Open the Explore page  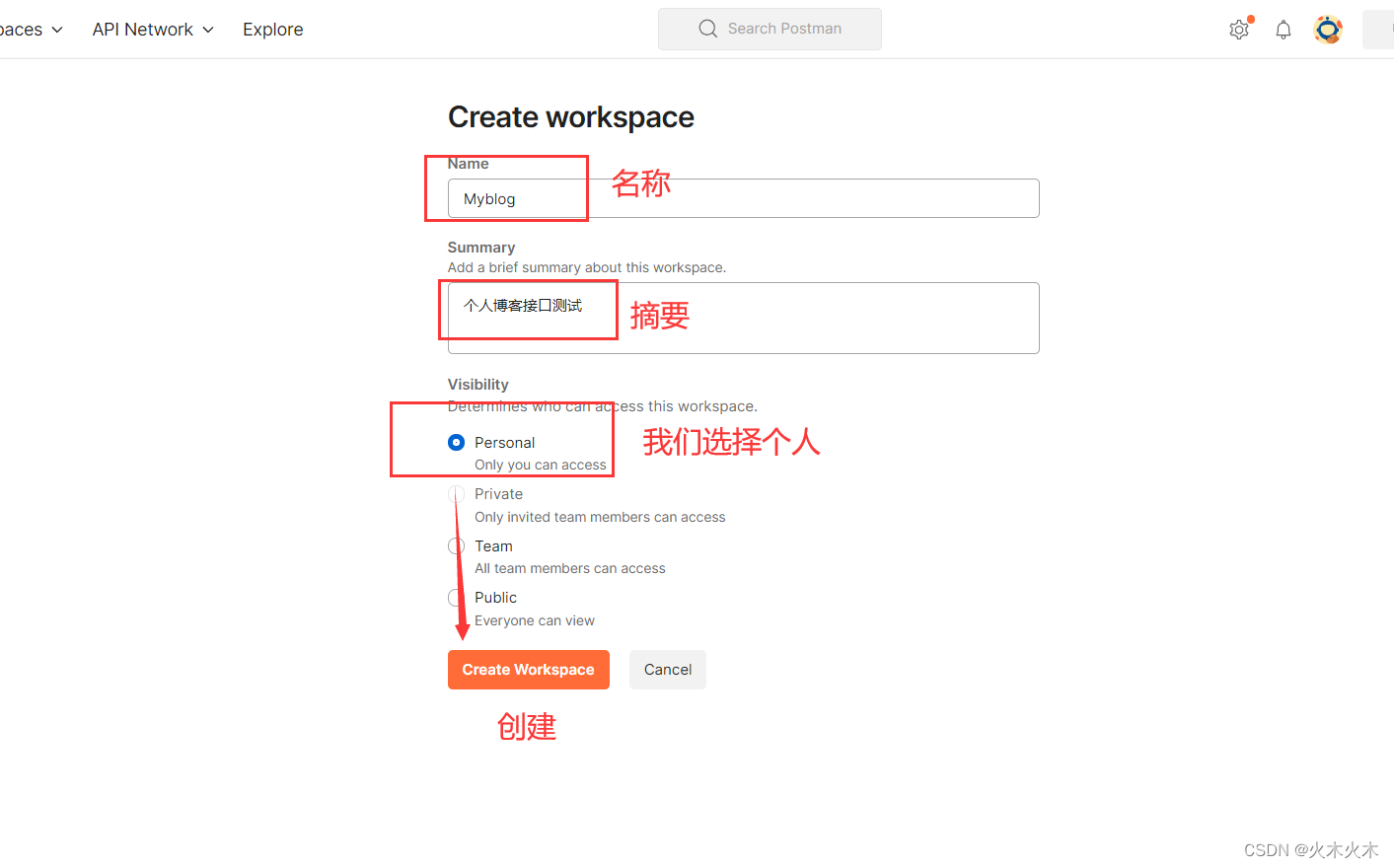tap(272, 29)
